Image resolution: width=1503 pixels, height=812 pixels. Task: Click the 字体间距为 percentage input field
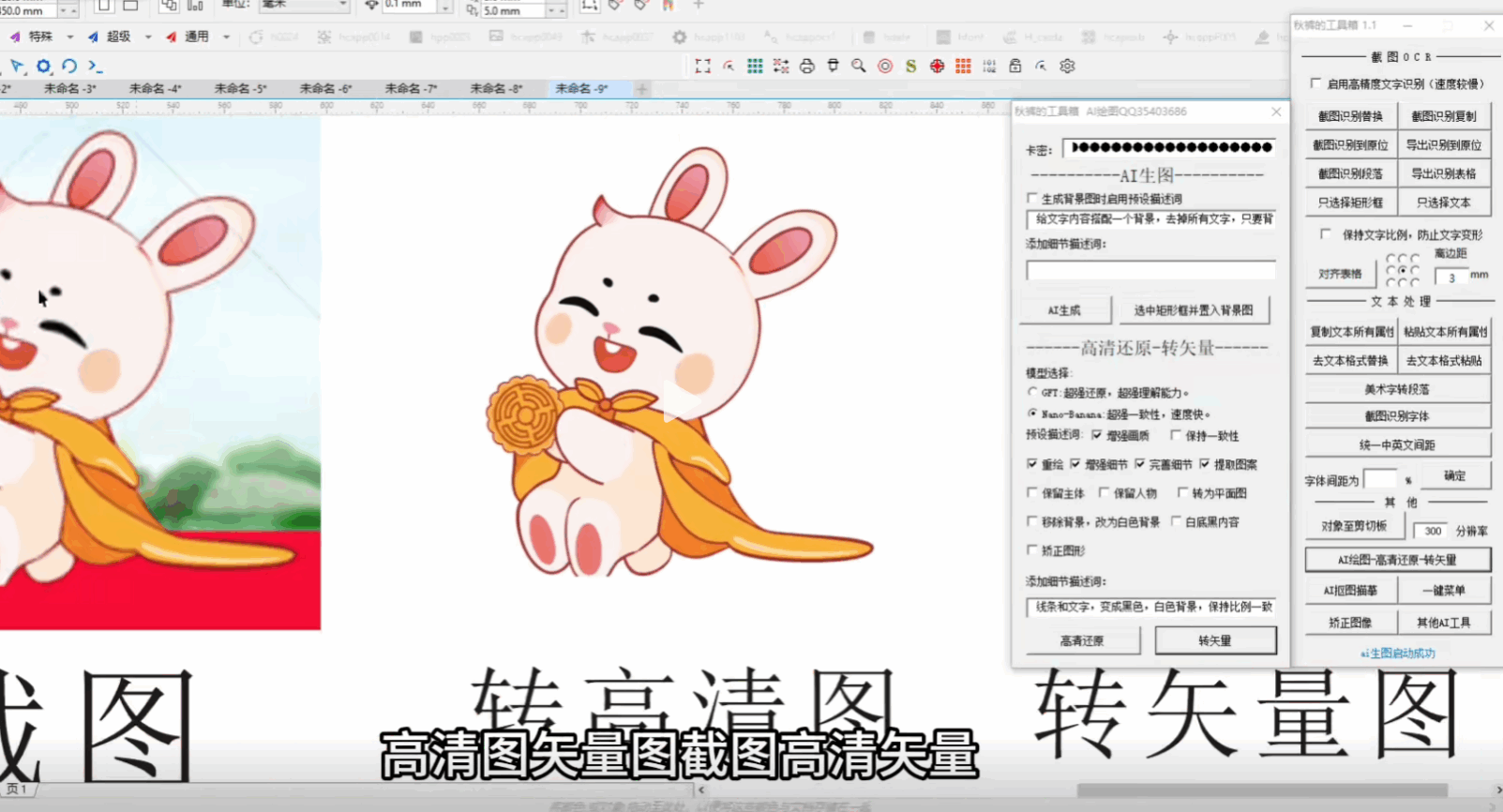tap(1379, 479)
